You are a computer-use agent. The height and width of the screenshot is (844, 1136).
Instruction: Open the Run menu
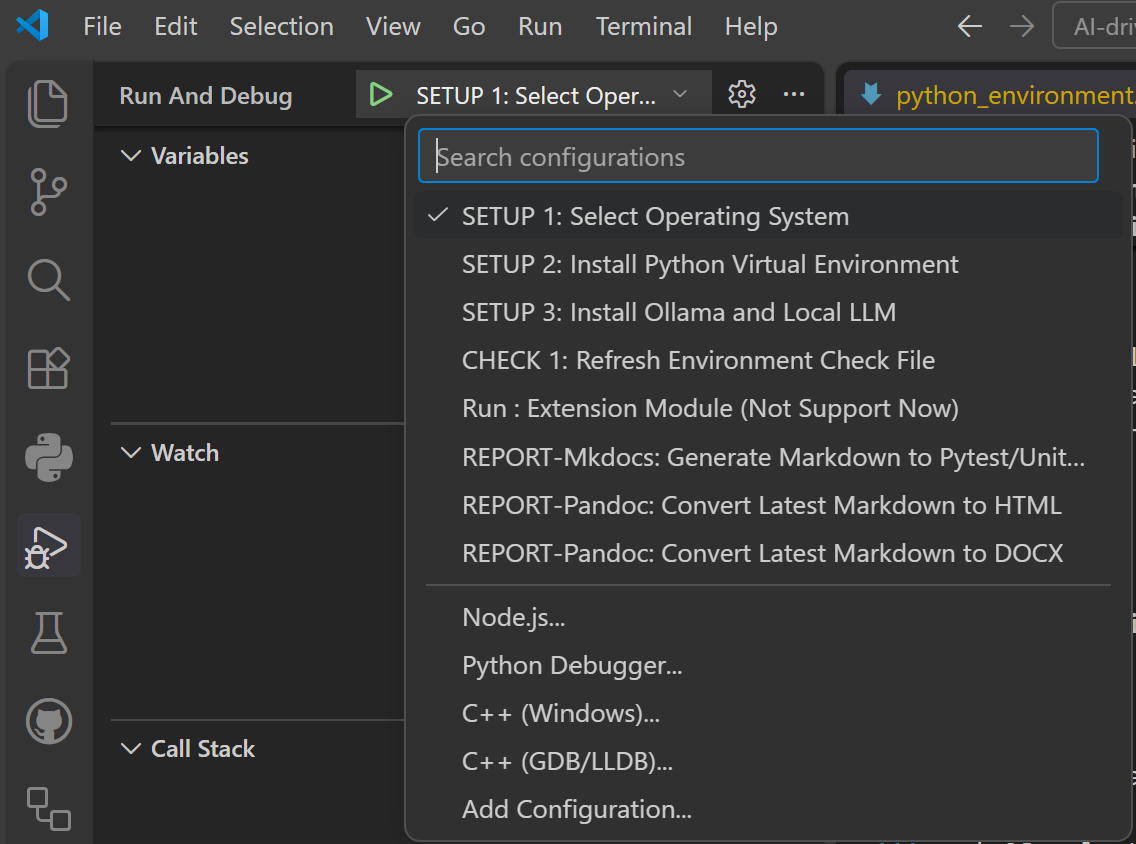pyautogui.click(x=540, y=27)
